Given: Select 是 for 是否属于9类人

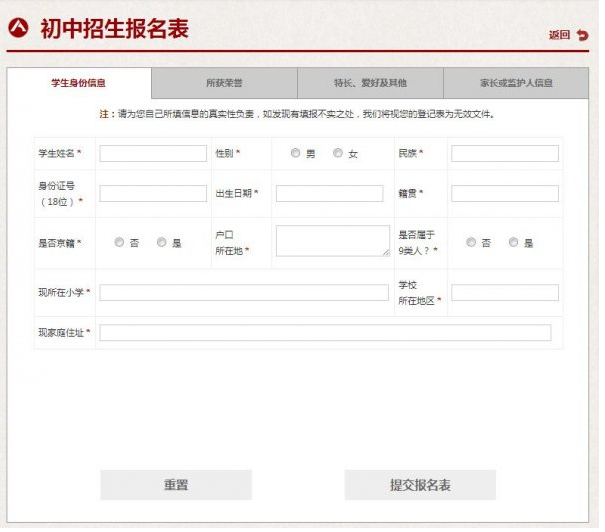Looking at the screenshot, I should pos(514,242).
